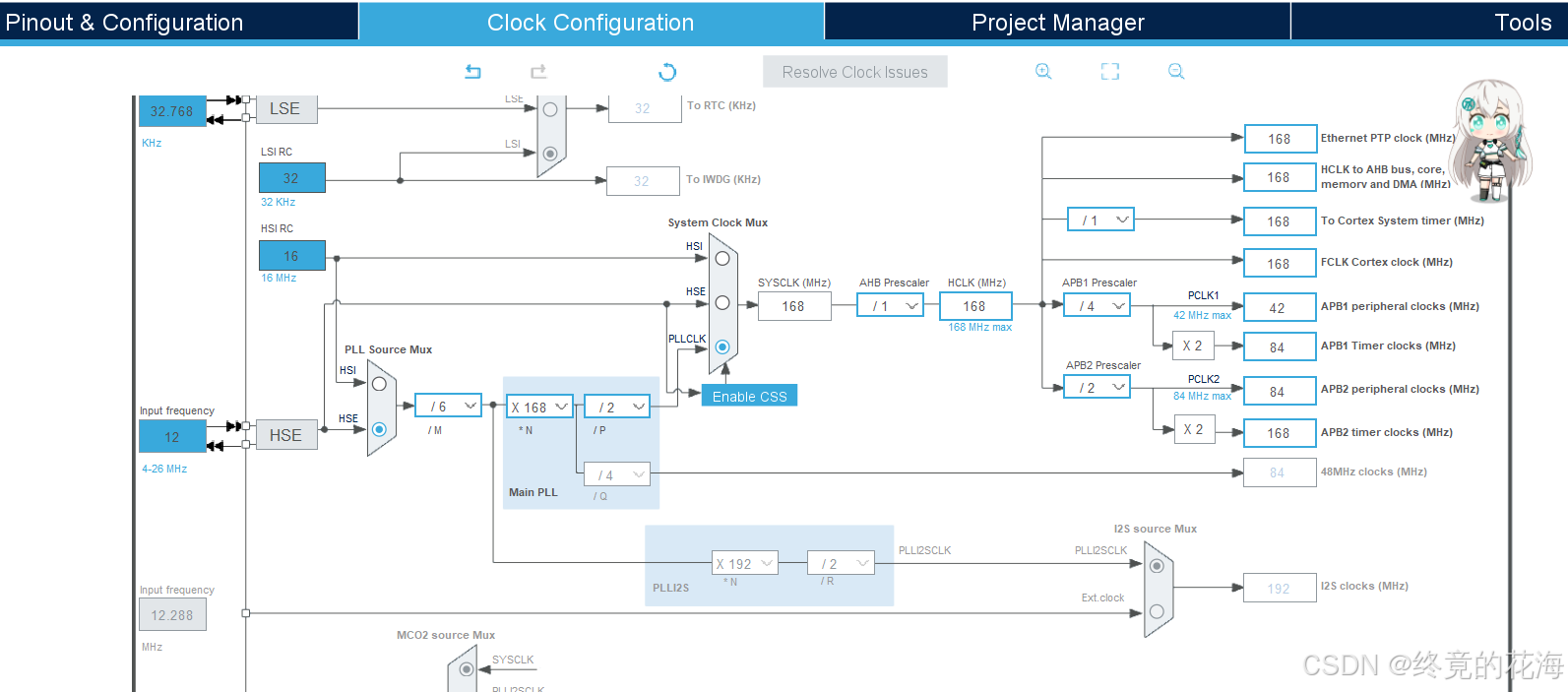This screenshot has height=692, width=1568.
Task: Click the '4-26 MHz' range label
Action: pos(164,469)
